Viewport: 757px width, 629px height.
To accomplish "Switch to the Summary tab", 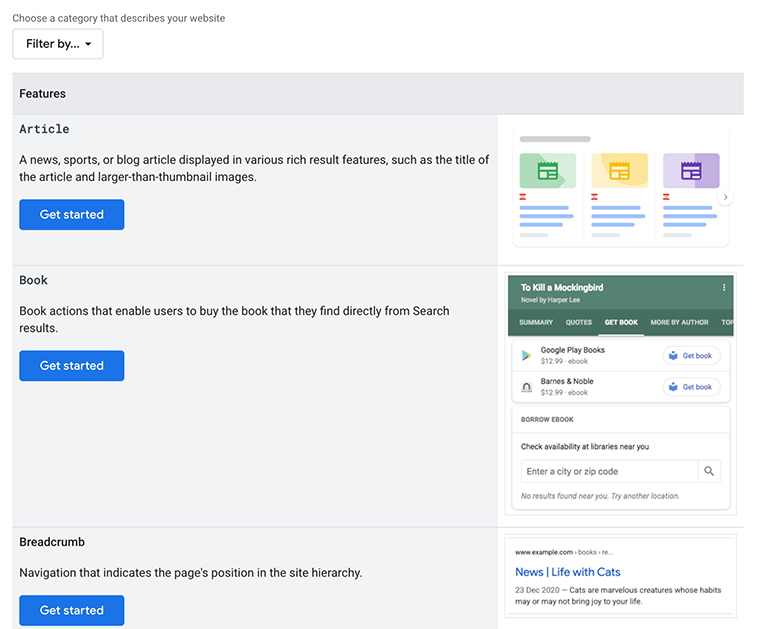I will click(x=536, y=323).
